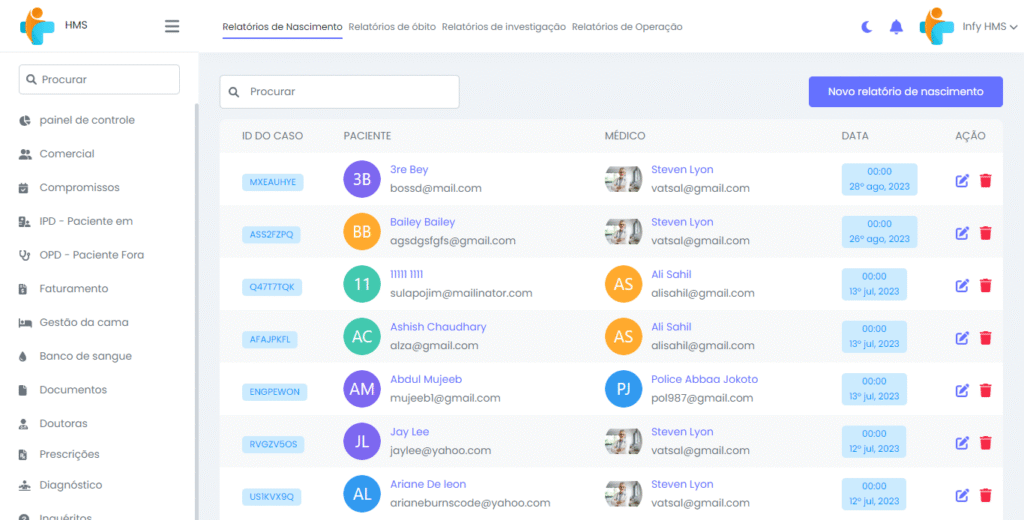Edit the ASS2FZPQ case report
Screen dimensions: 1024x520
click(x=962, y=233)
